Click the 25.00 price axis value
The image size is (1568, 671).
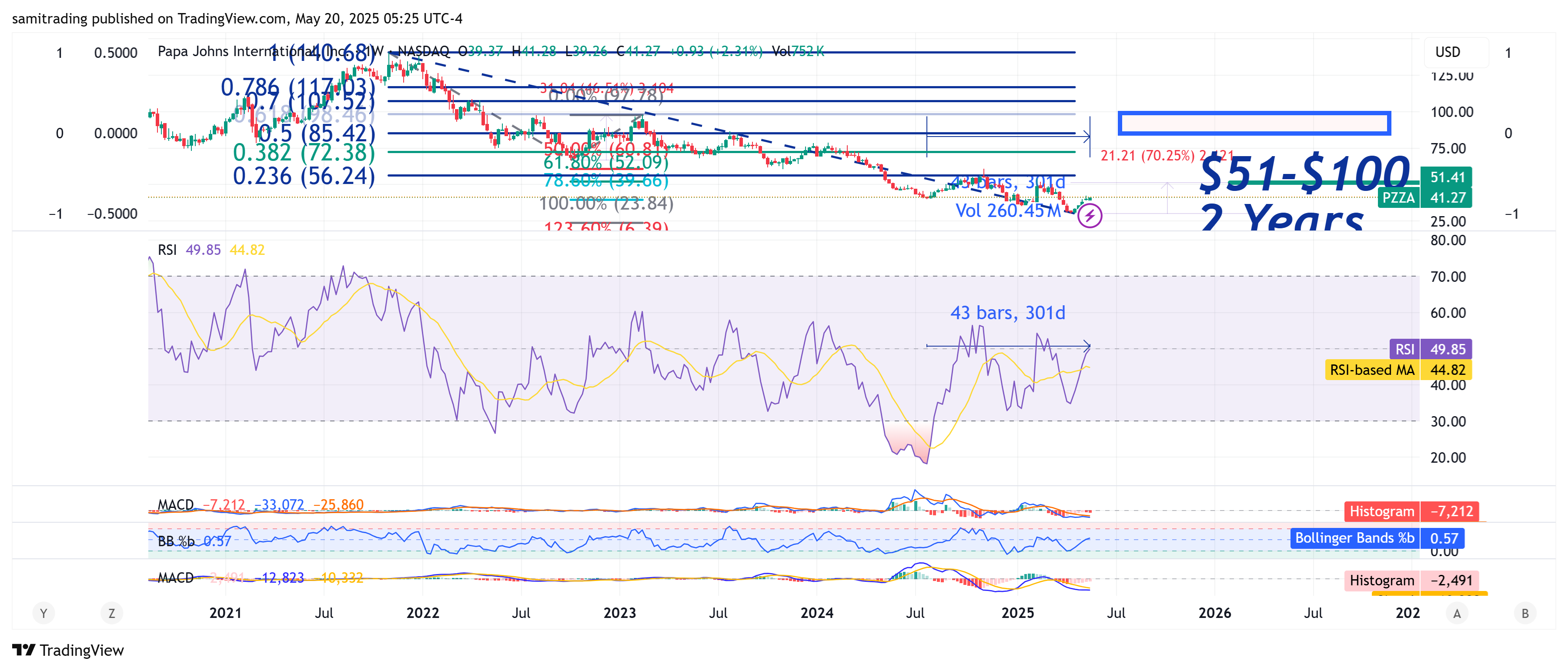point(1448,221)
